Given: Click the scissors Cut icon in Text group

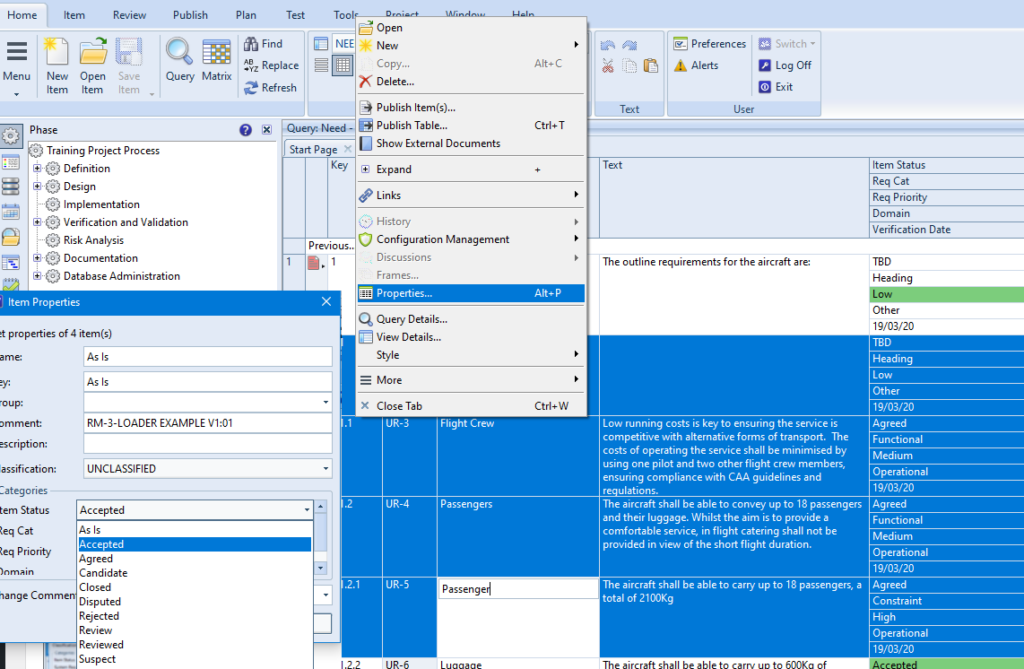Looking at the screenshot, I should point(609,65).
